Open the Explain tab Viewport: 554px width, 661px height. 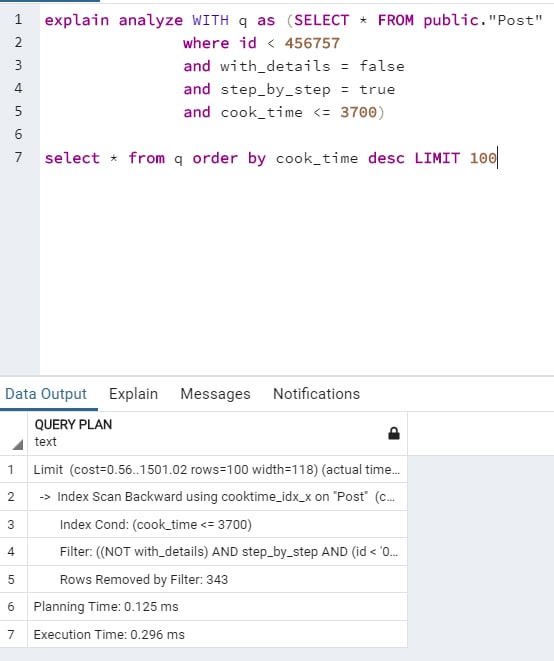pos(133,394)
